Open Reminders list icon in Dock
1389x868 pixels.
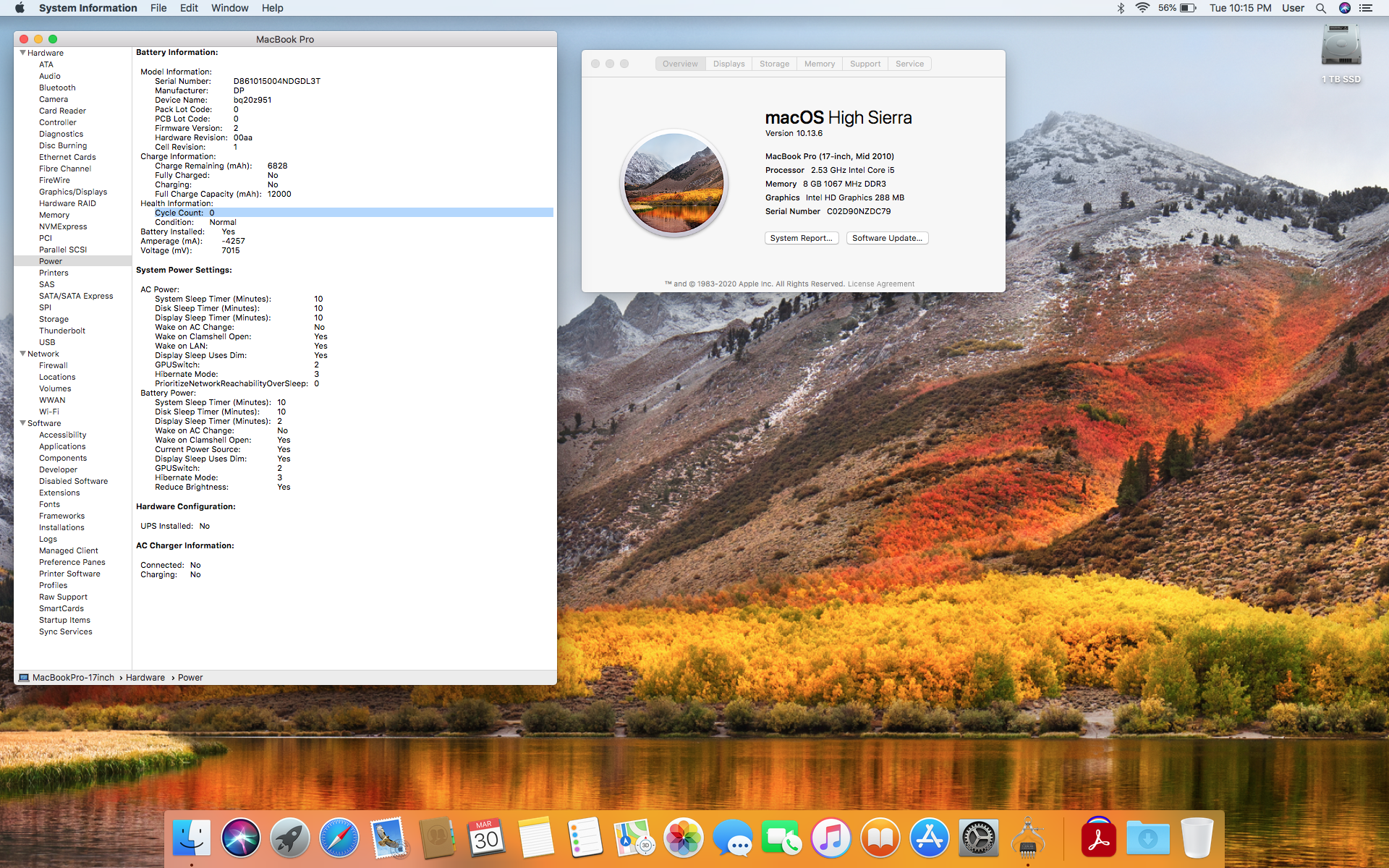point(585,838)
